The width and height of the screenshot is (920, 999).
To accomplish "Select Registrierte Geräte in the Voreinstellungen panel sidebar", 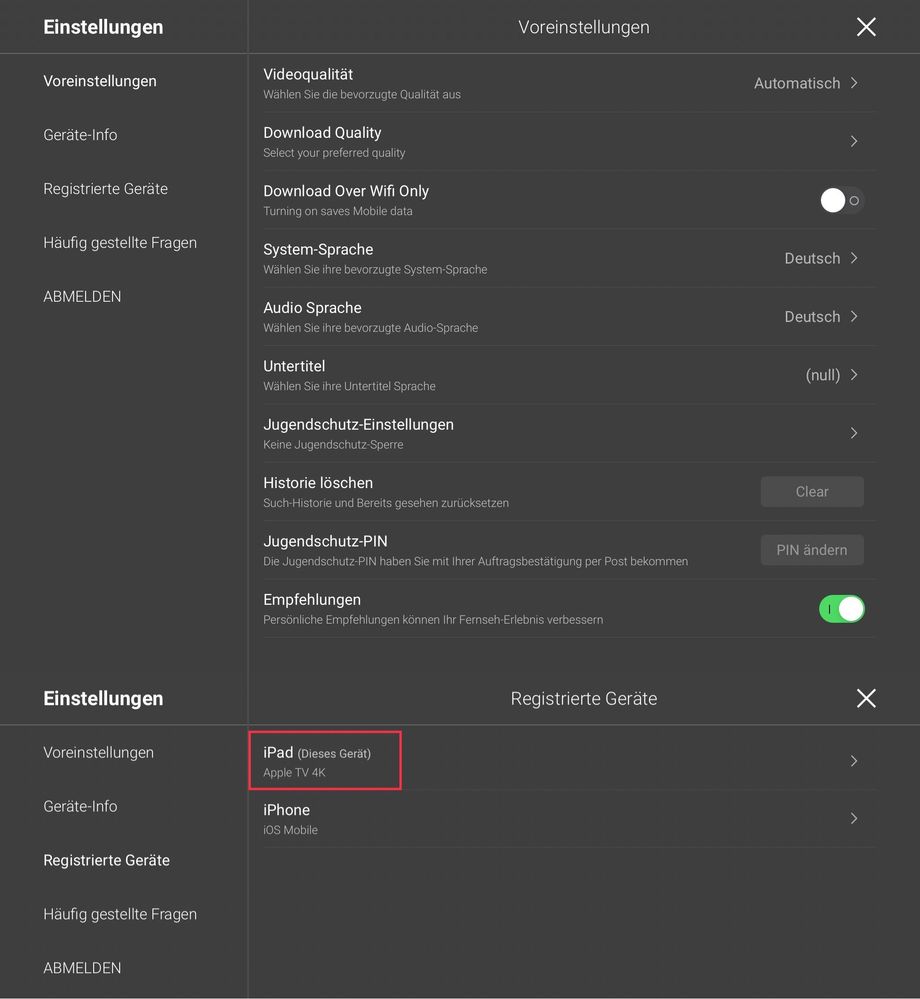I will point(105,189).
